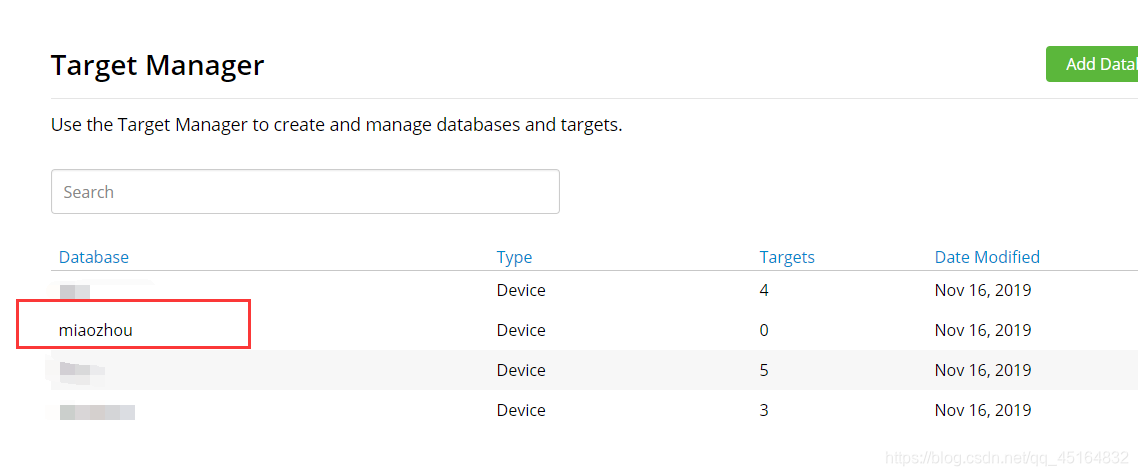Click the Nov 16, 2019 date in miaozhou row
Screen dimensions: 1138x476
point(983,331)
